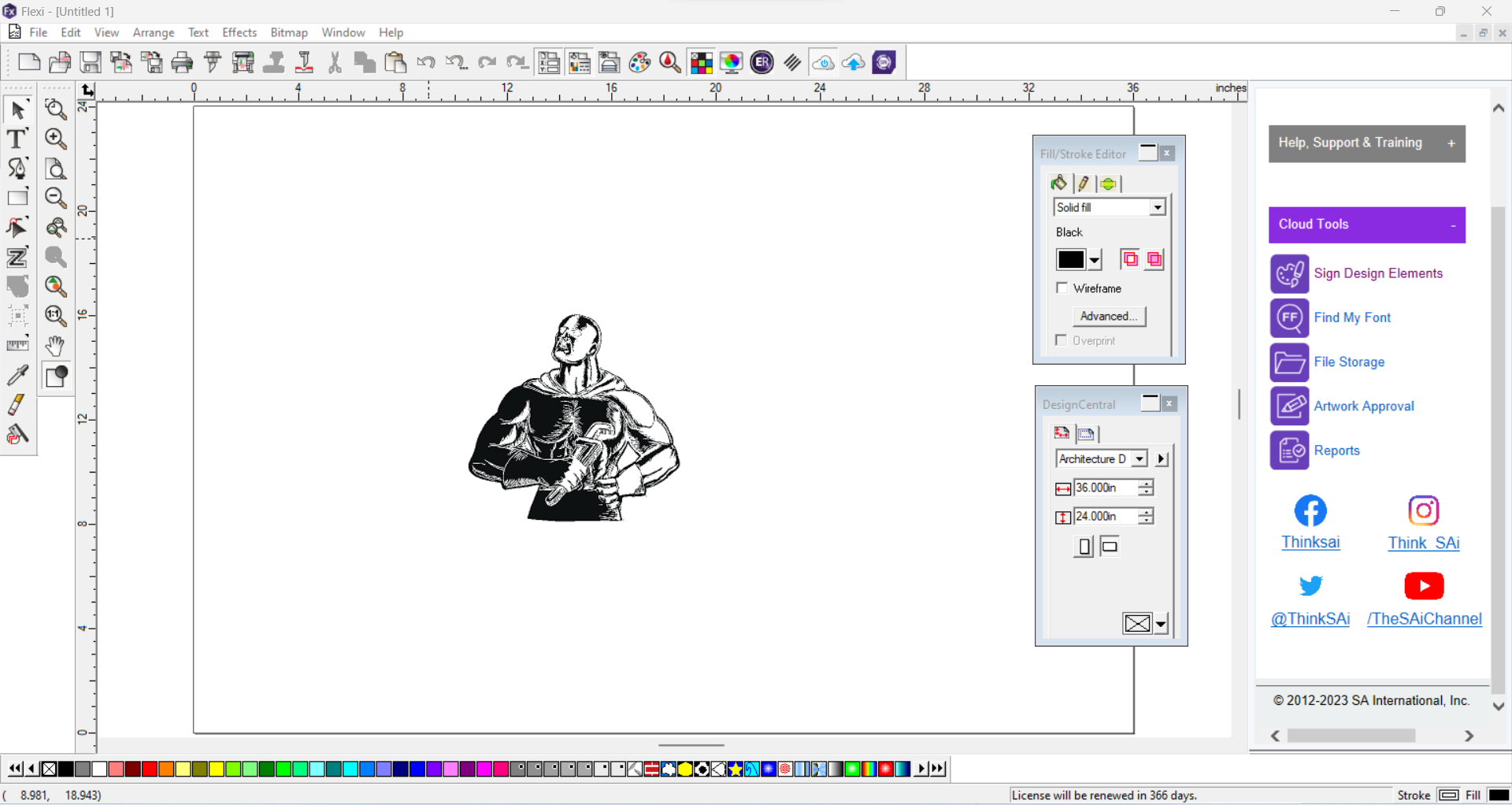Open the Bitmap menu
The width and height of the screenshot is (1512, 805).
(x=289, y=32)
